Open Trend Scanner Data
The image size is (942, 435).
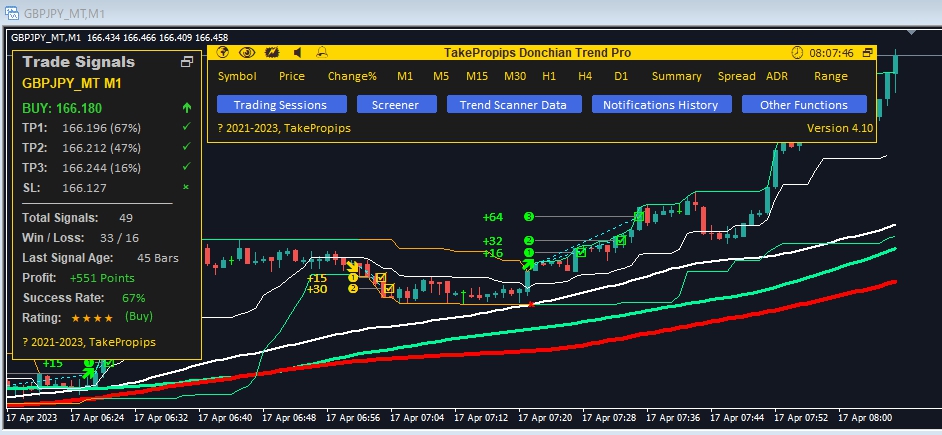(x=514, y=105)
